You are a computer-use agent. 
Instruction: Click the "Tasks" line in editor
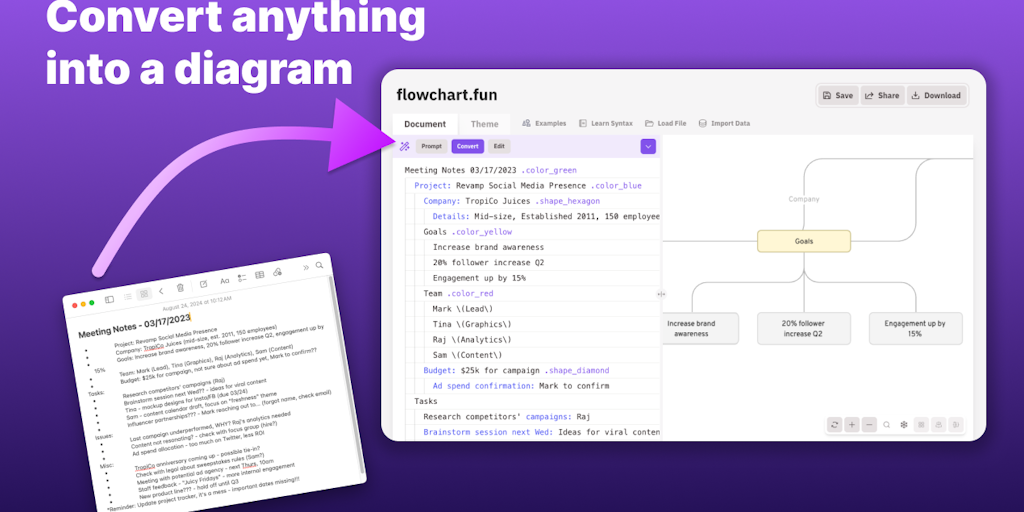[426, 401]
